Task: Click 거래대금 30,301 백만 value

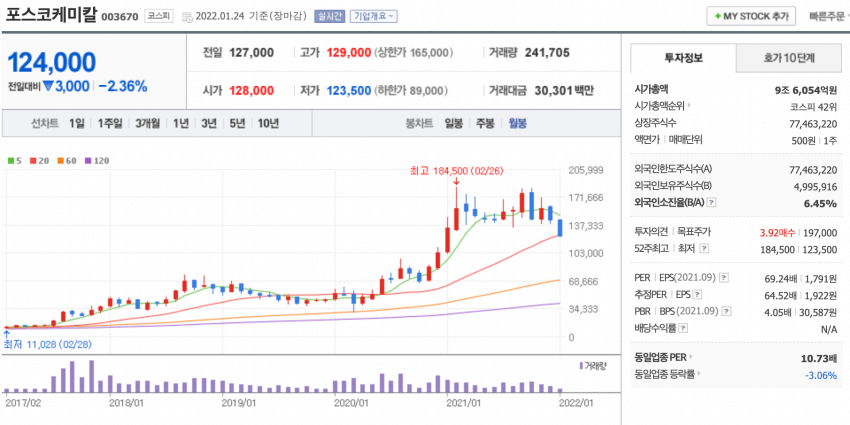Action: 564,91
